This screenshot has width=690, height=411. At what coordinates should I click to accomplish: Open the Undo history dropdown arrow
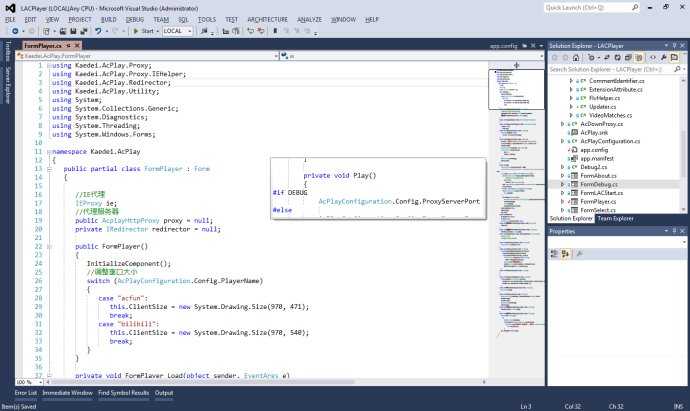pyautogui.click(x=106, y=31)
